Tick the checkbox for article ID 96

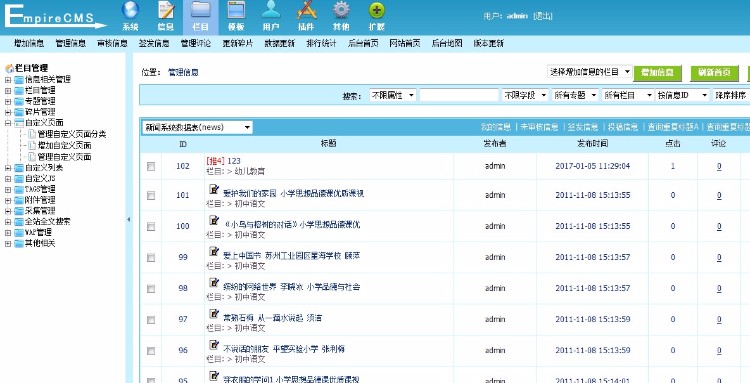click(x=151, y=350)
